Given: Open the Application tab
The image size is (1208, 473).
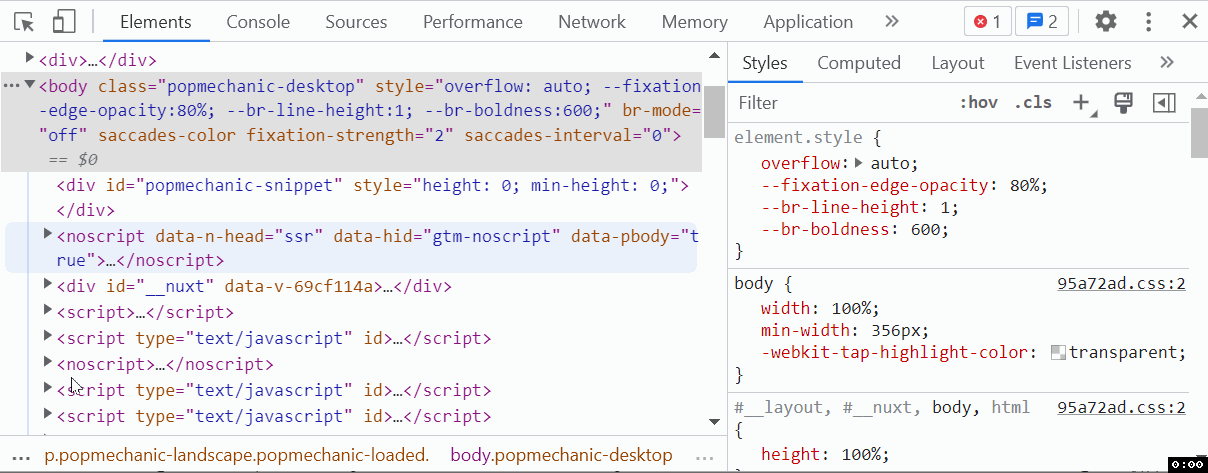Looking at the screenshot, I should pos(808,21).
